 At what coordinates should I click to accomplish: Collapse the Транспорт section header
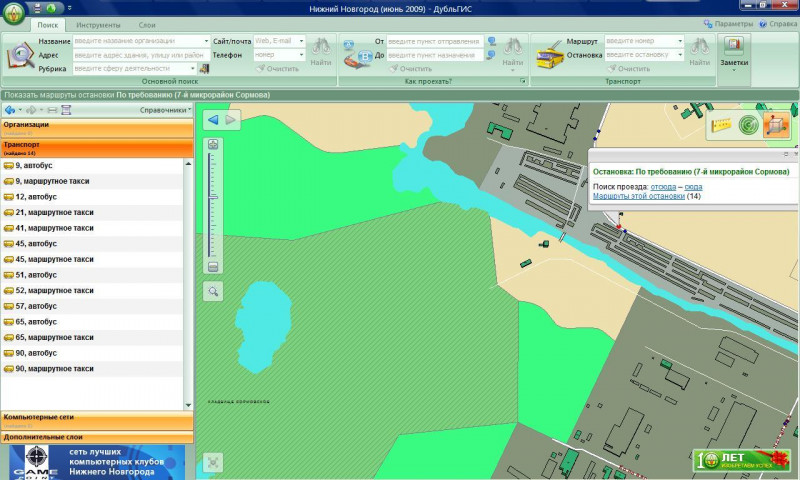(97, 148)
